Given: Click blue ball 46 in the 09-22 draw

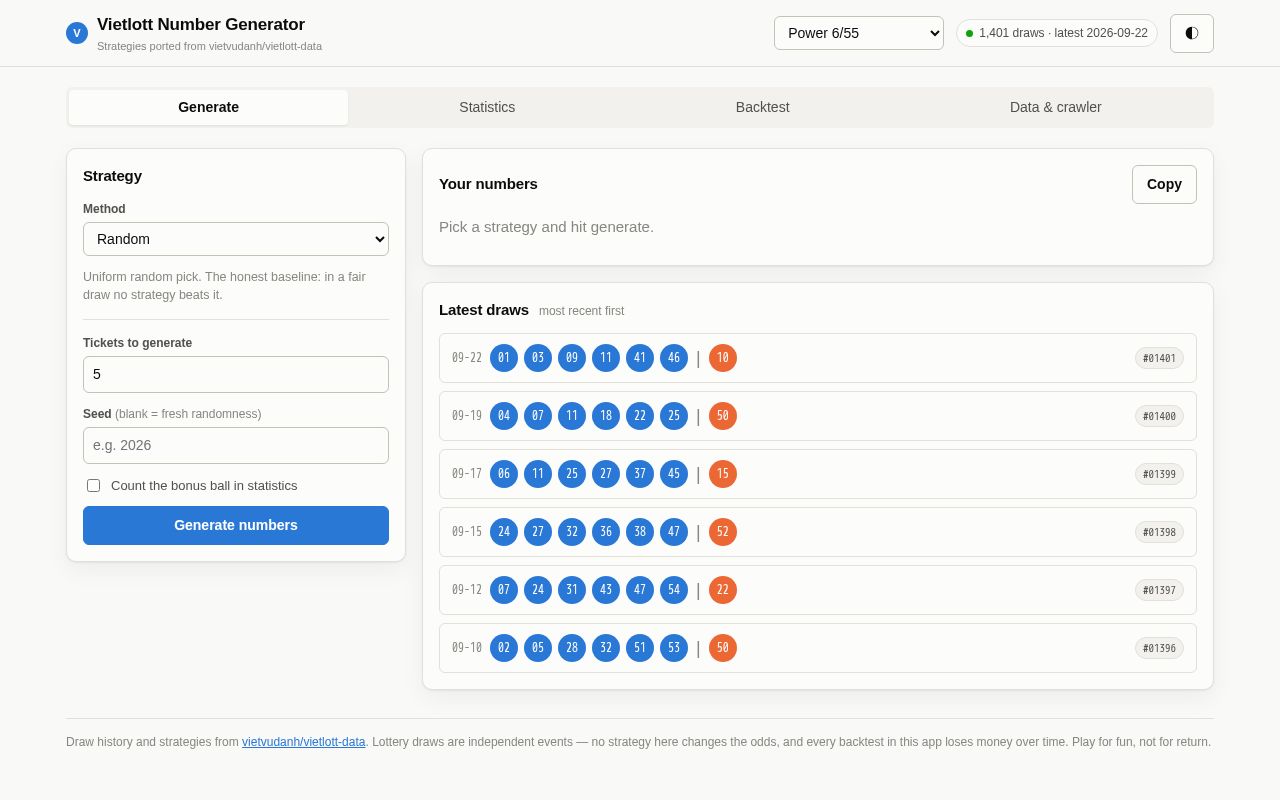Looking at the screenshot, I should point(674,358).
